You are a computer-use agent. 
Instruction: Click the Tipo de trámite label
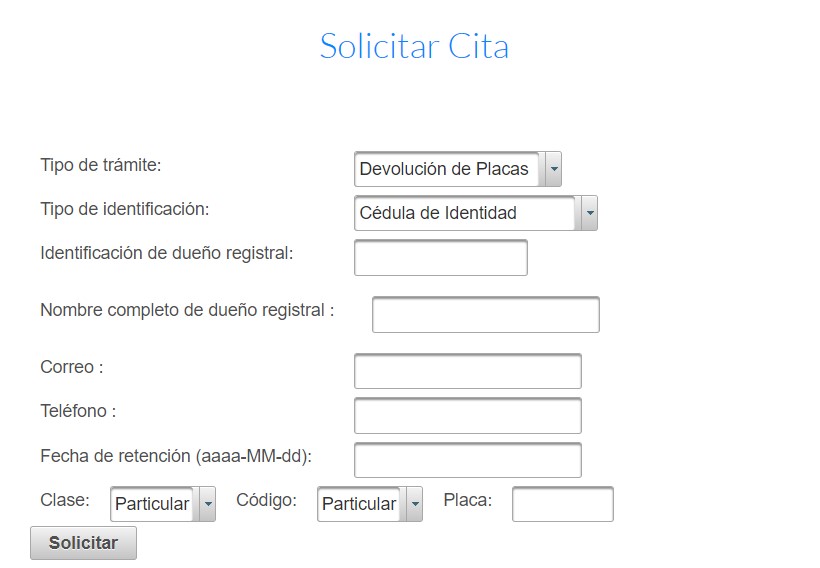101,165
